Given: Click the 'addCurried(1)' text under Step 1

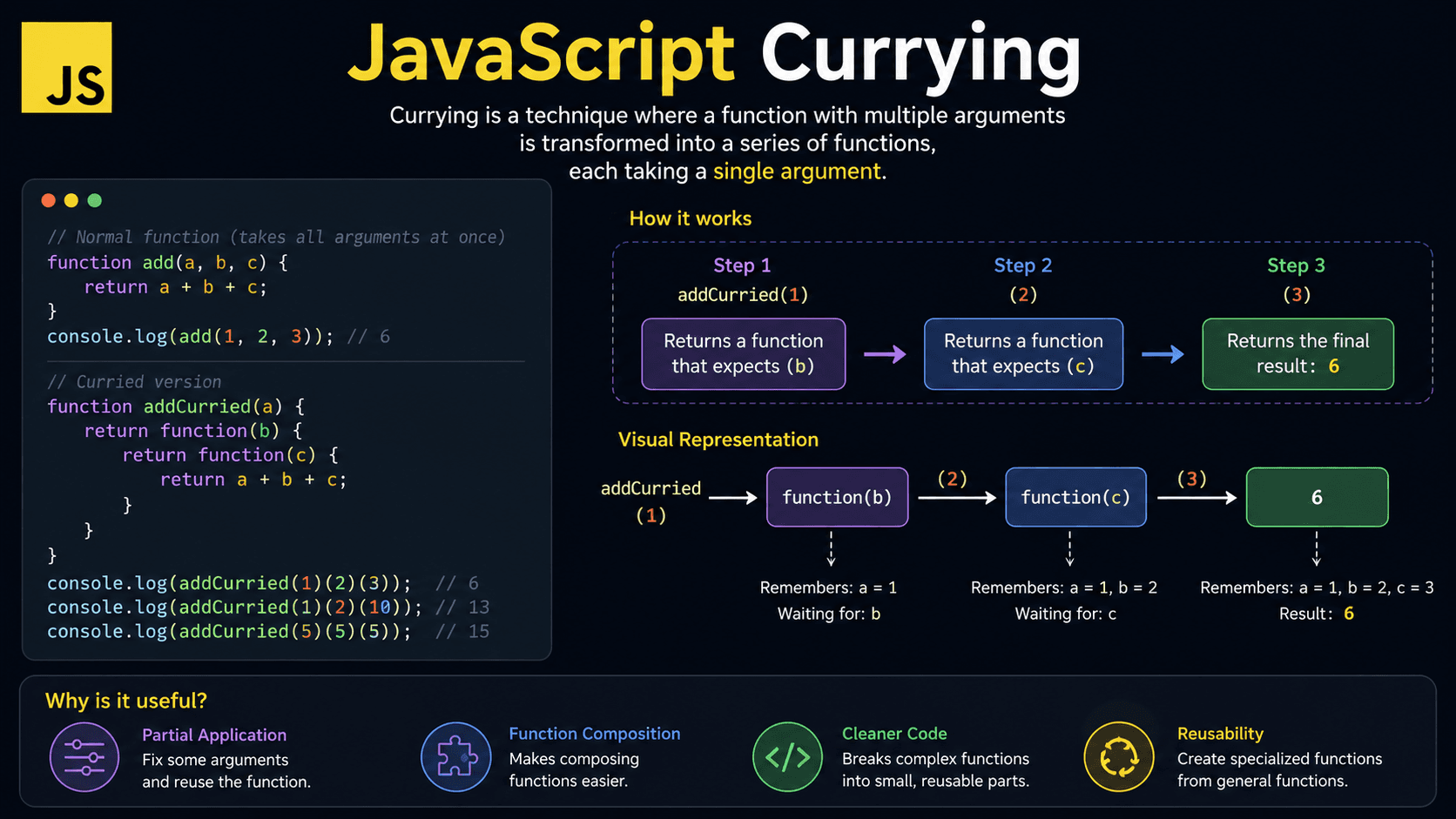Looking at the screenshot, I should (x=743, y=295).
